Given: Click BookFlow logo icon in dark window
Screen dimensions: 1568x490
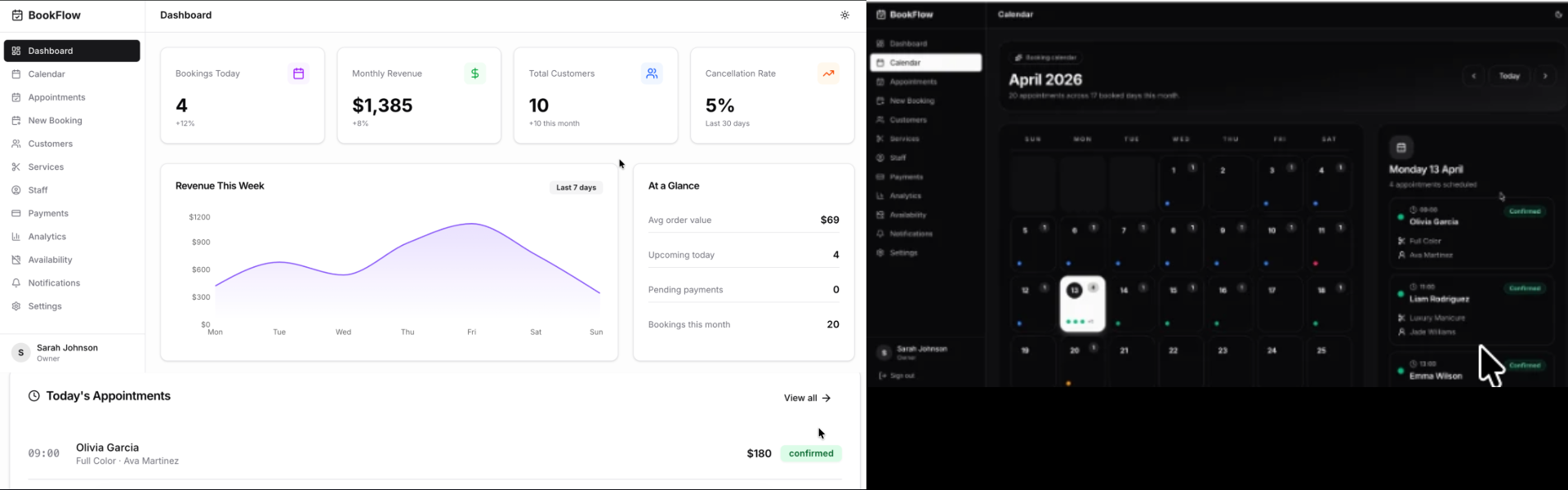Looking at the screenshot, I should pos(881,15).
